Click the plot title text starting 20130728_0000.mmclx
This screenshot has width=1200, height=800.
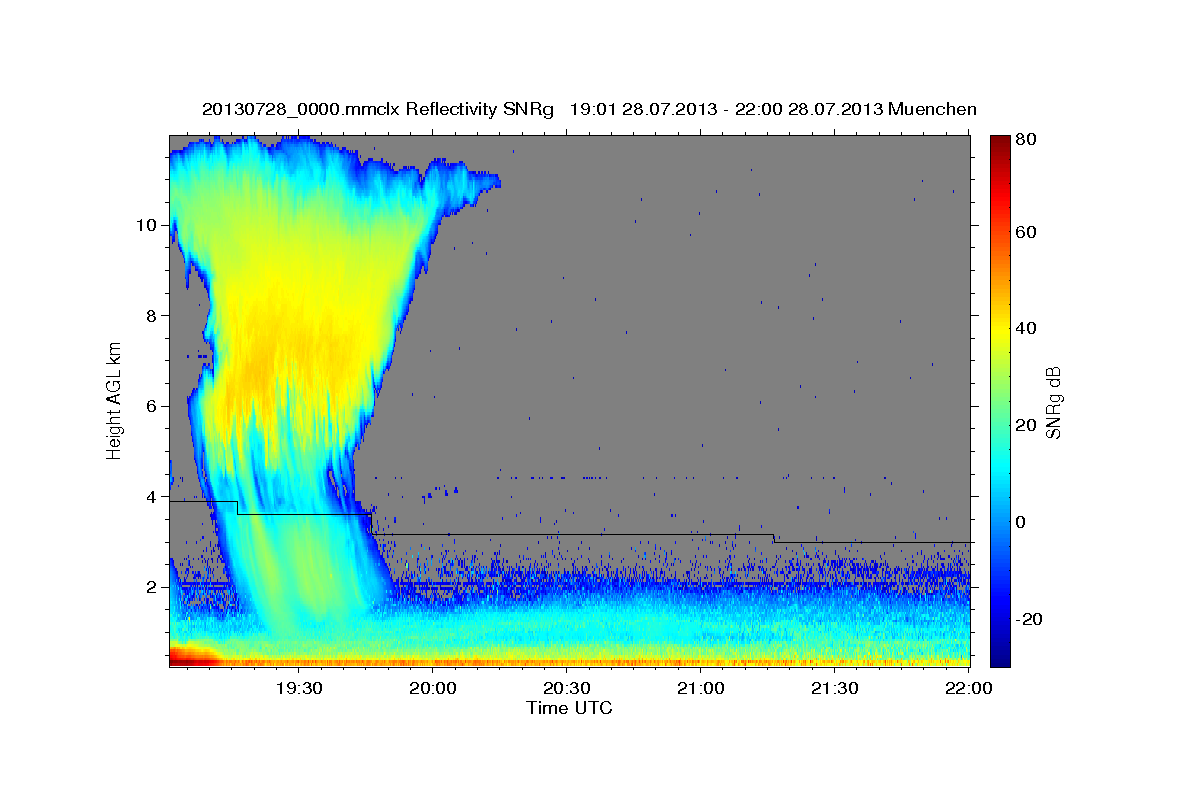(589, 109)
